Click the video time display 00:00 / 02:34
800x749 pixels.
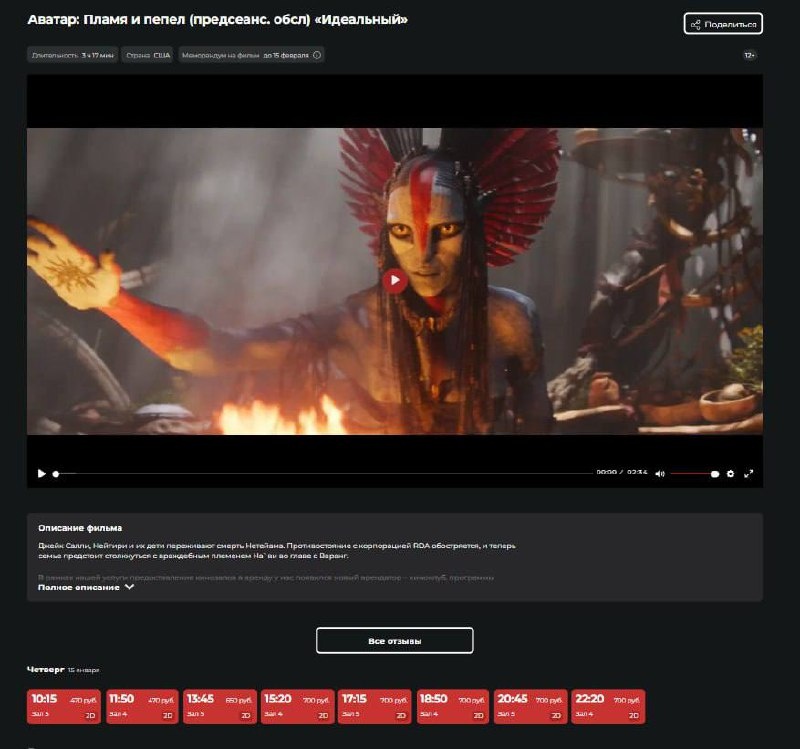(x=621, y=472)
